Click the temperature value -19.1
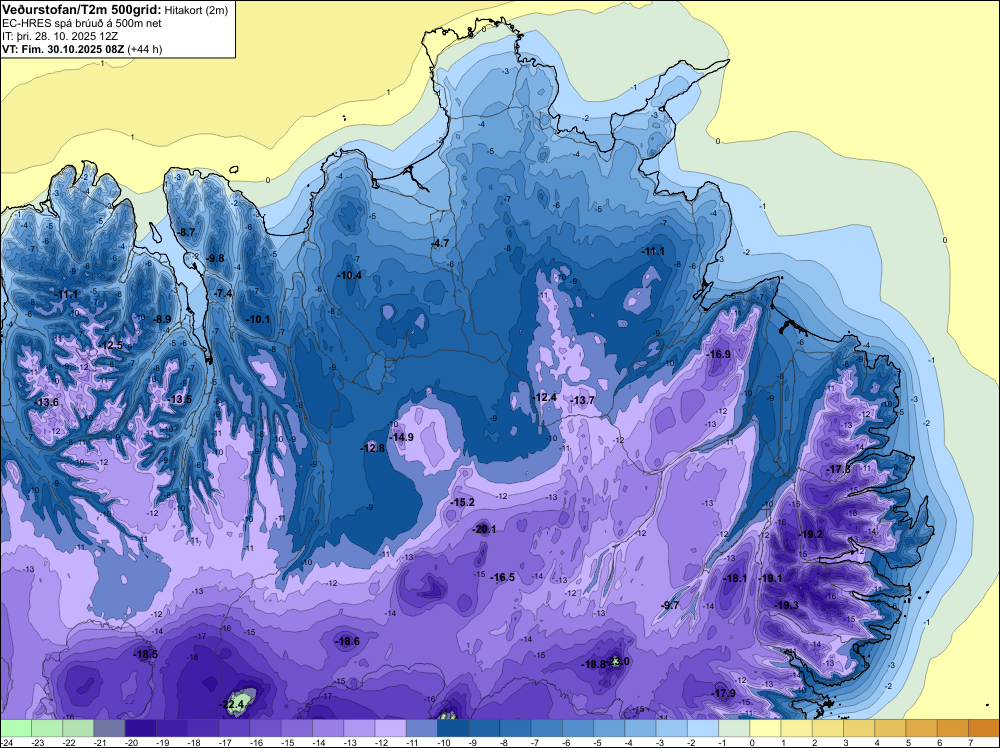Viewport: 1000px width, 748px height. 770,578
